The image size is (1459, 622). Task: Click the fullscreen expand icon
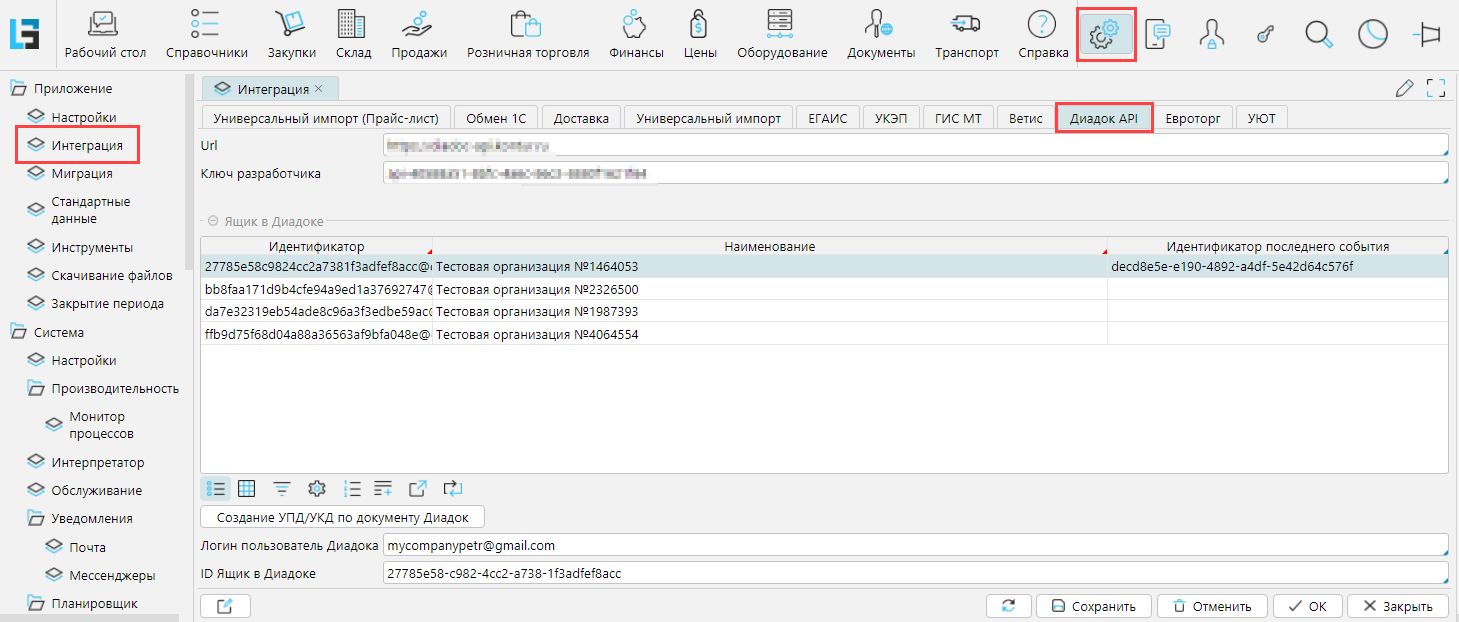click(x=1436, y=88)
